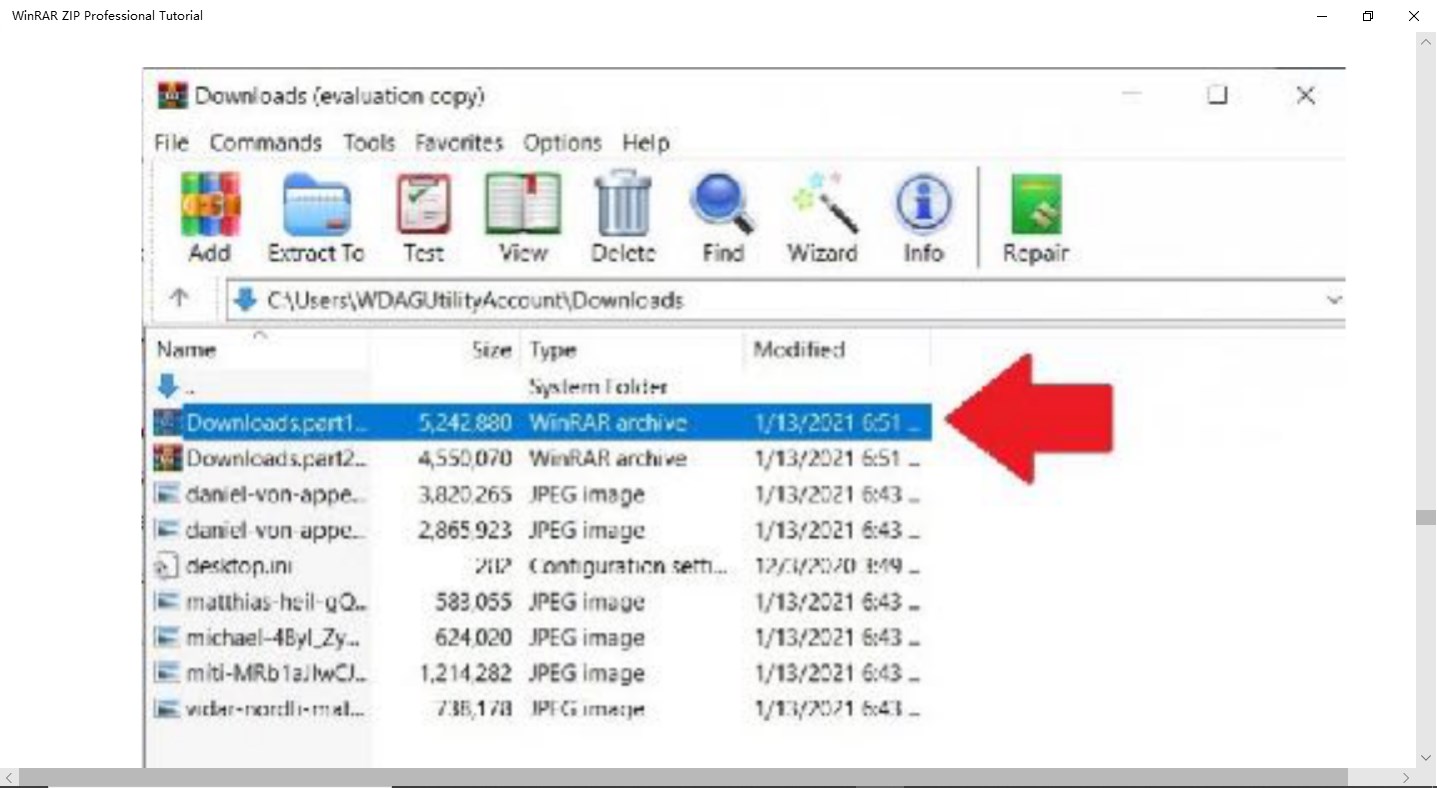Viewport: 1437px width, 788px height.
Task: Select the Downloads.part2 file name
Action: (x=277, y=458)
